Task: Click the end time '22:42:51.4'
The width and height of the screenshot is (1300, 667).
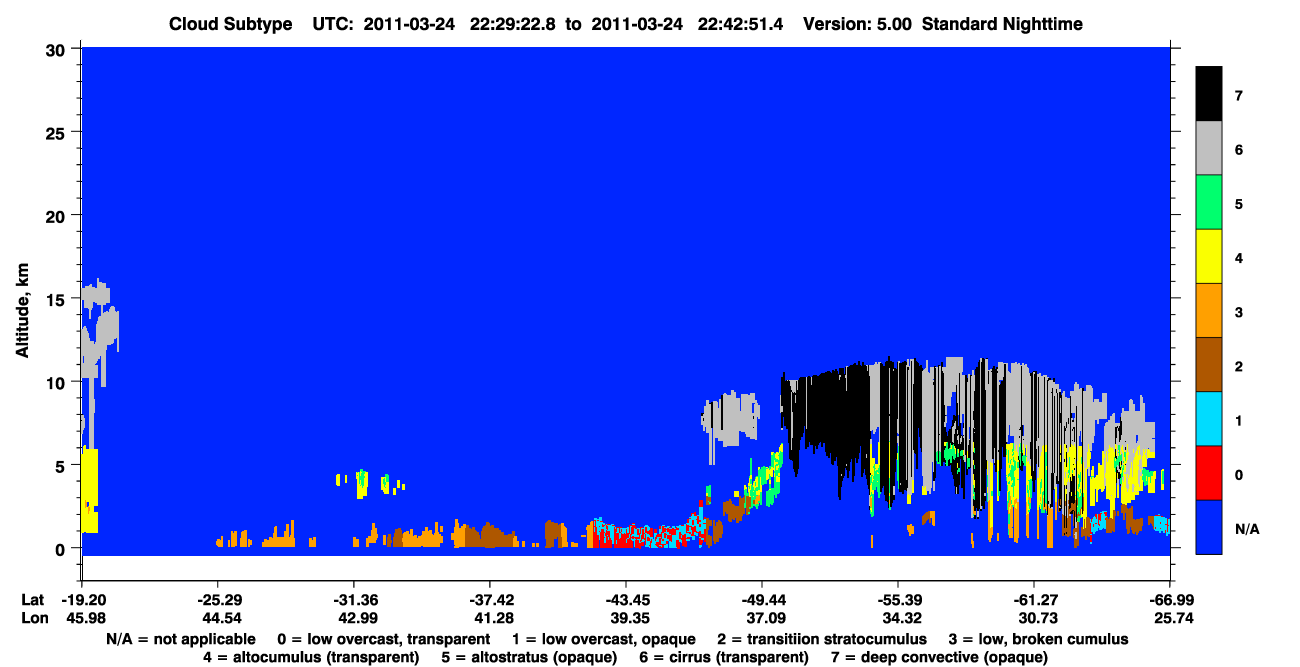Action: 742,24
